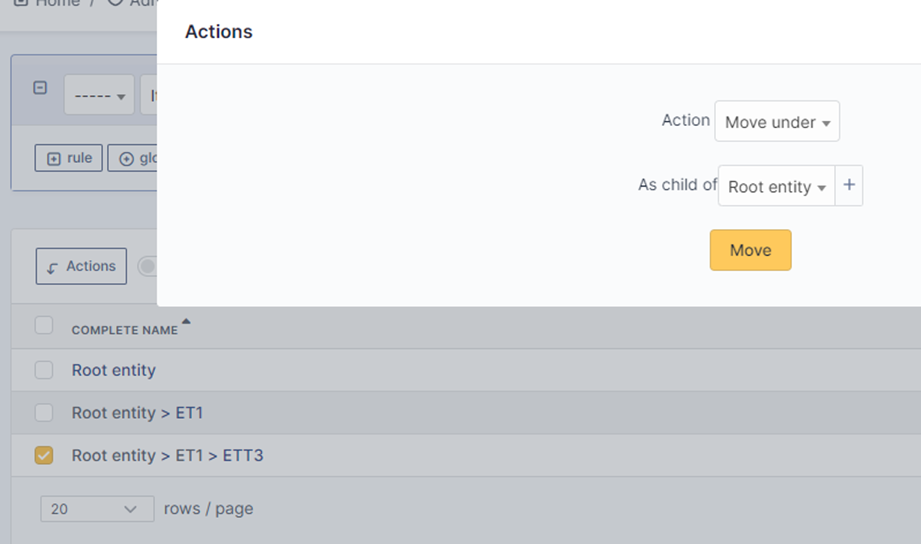921x544 pixels.
Task: Open the Root entity > ET1 link
Action: 137,412
